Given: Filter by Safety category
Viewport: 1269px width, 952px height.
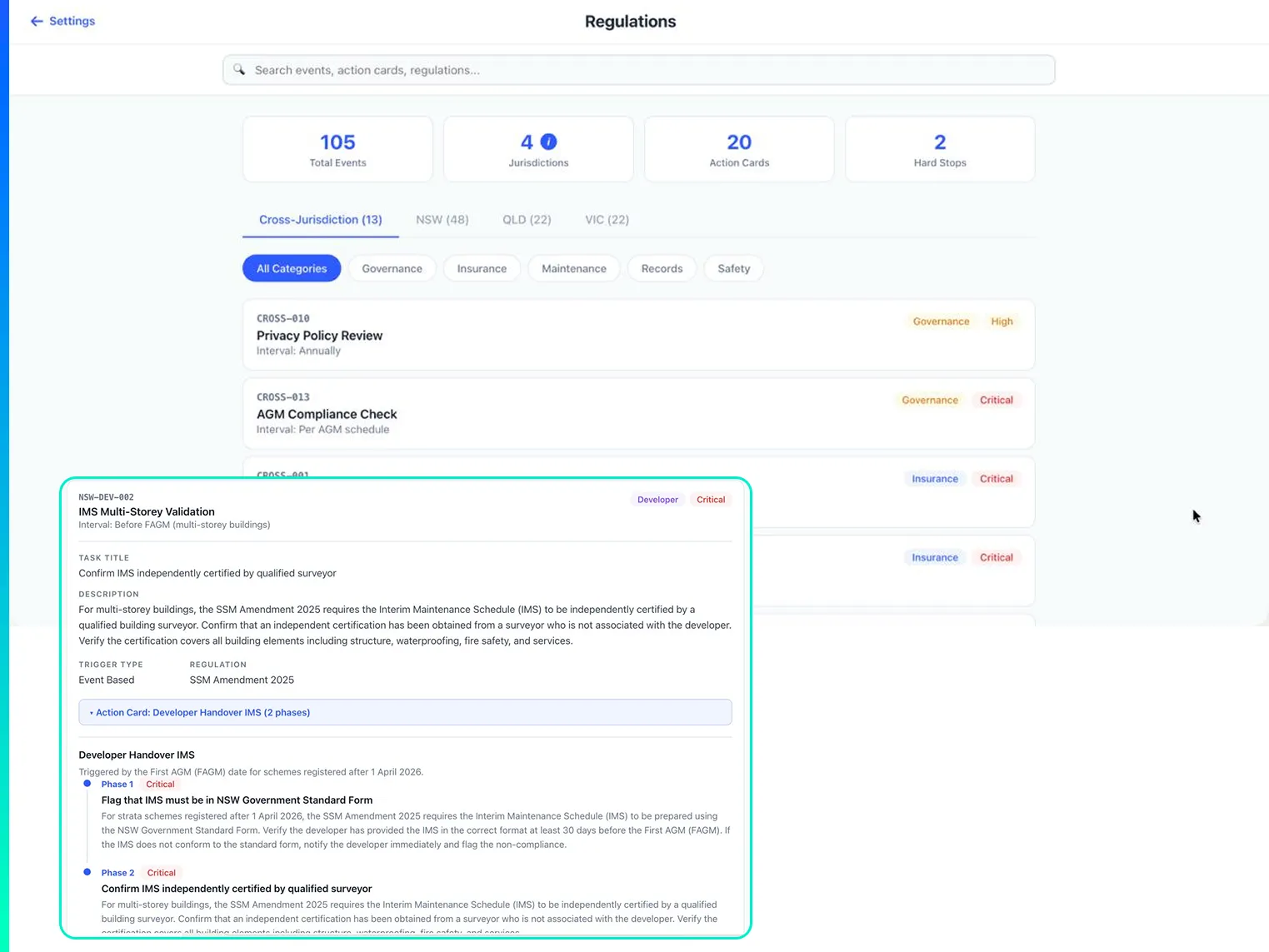Looking at the screenshot, I should [x=734, y=268].
